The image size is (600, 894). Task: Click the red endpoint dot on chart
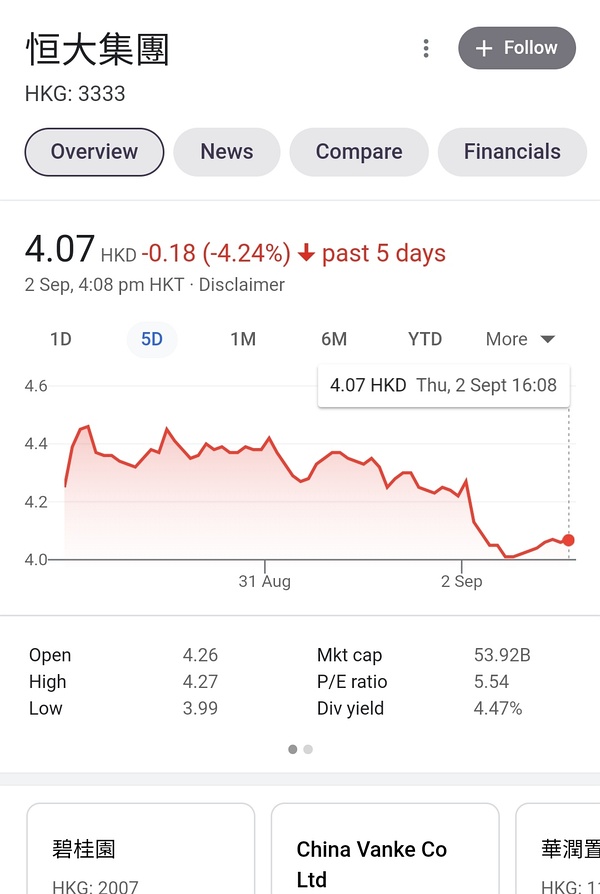click(x=569, y=540)
